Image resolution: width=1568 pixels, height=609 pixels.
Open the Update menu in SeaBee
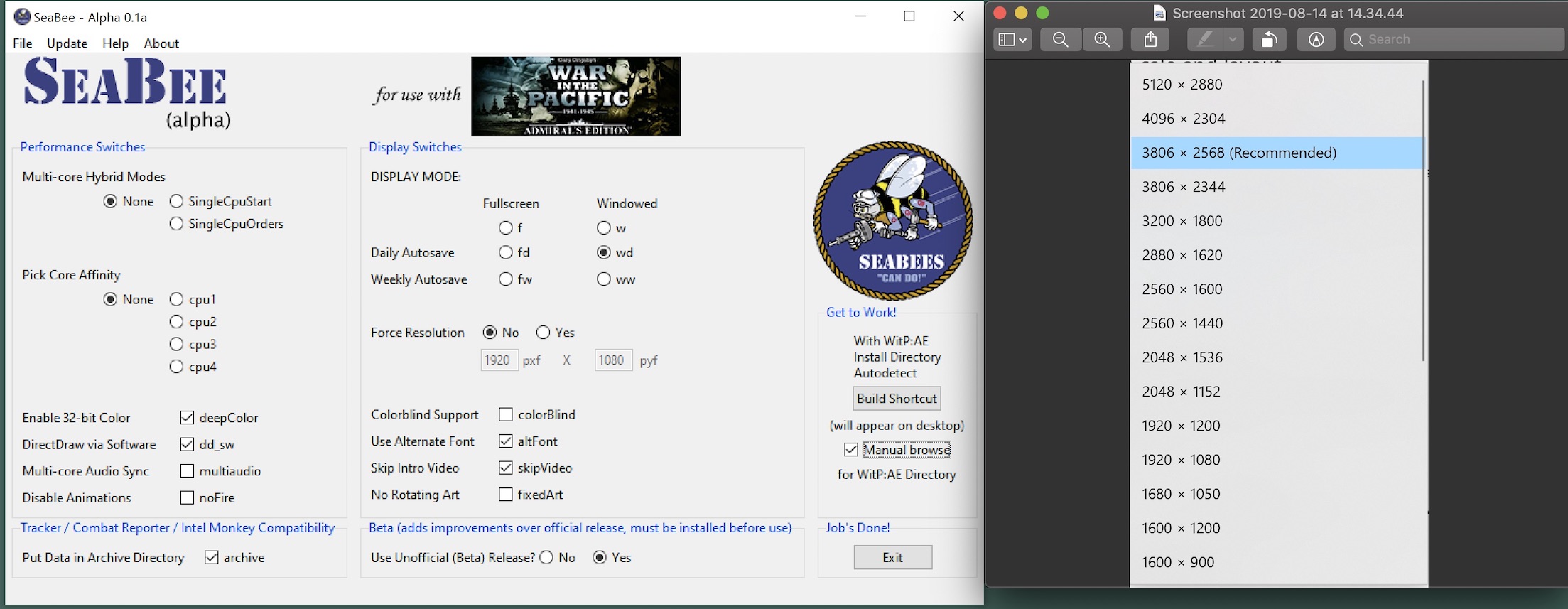click(x=67, y=43)
